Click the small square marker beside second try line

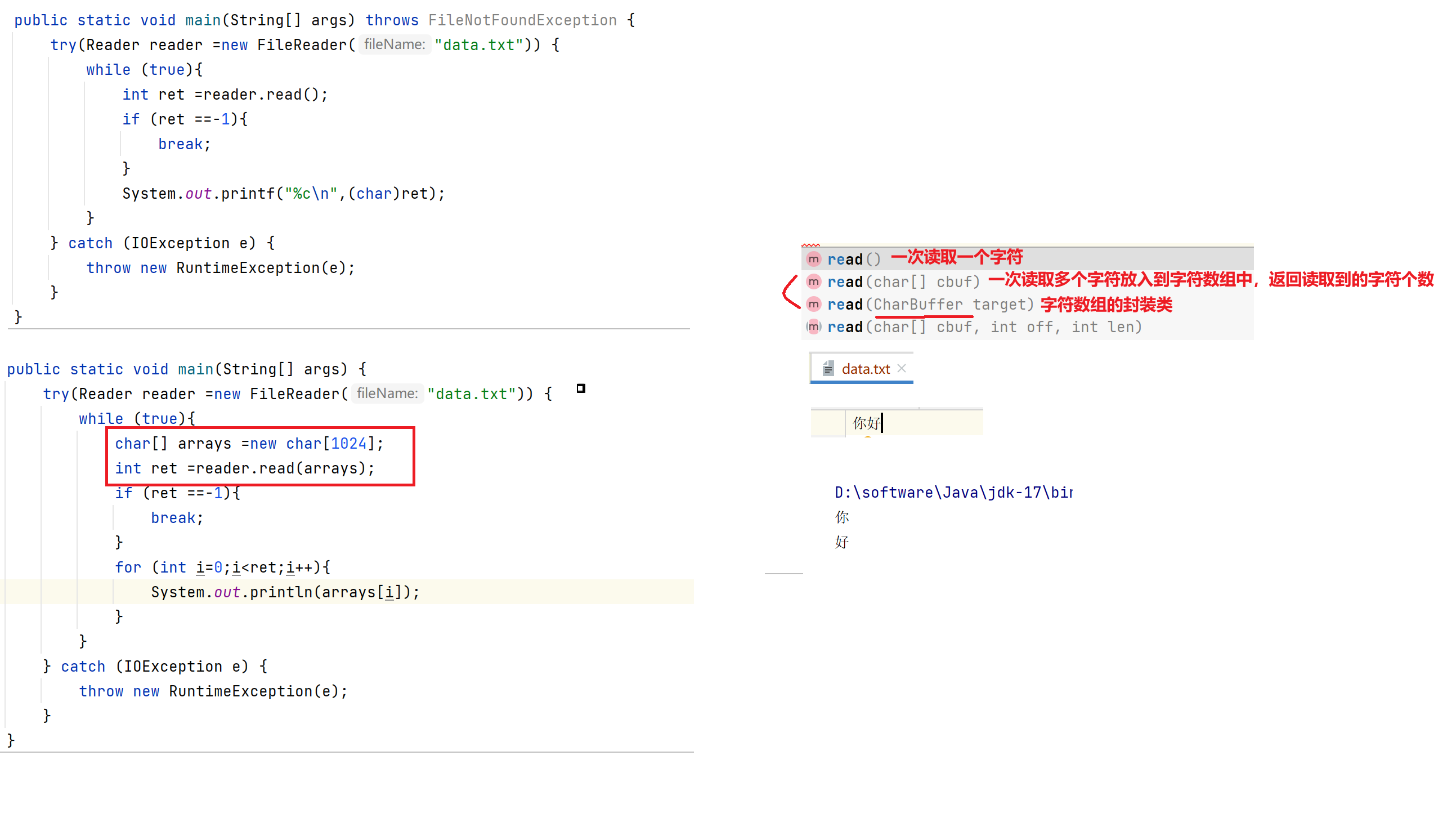coord(580,388)
